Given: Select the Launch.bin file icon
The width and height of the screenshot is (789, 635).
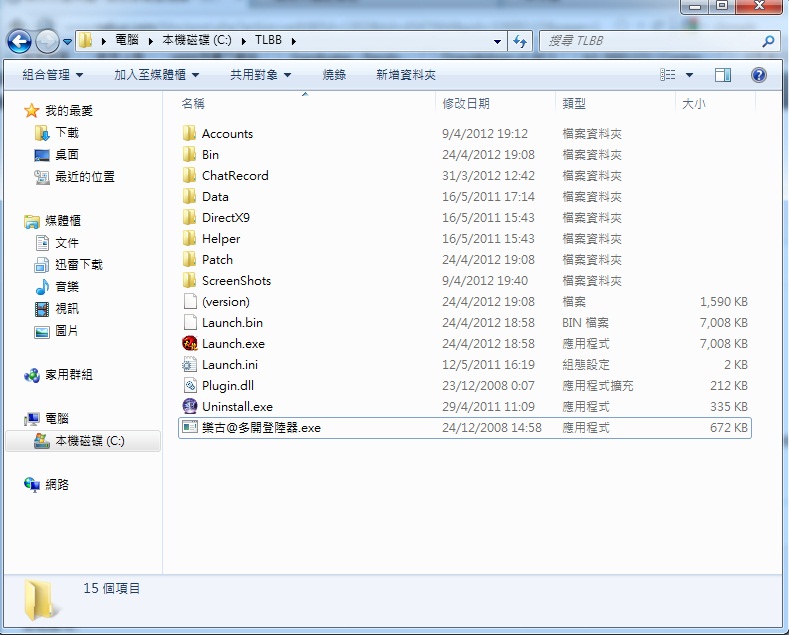Looking at the screenshot, I should coord(190,323).
